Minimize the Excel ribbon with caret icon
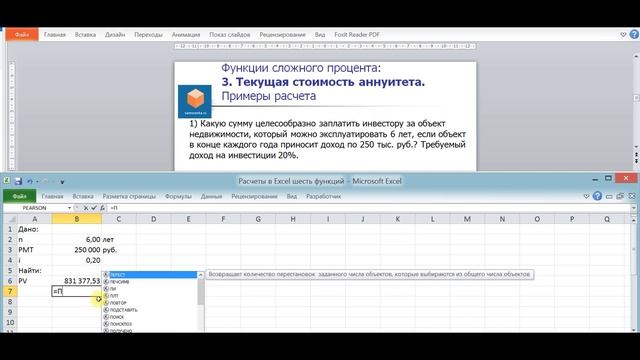This screenshot has width=640, height=360. click(x=587, y=196)
